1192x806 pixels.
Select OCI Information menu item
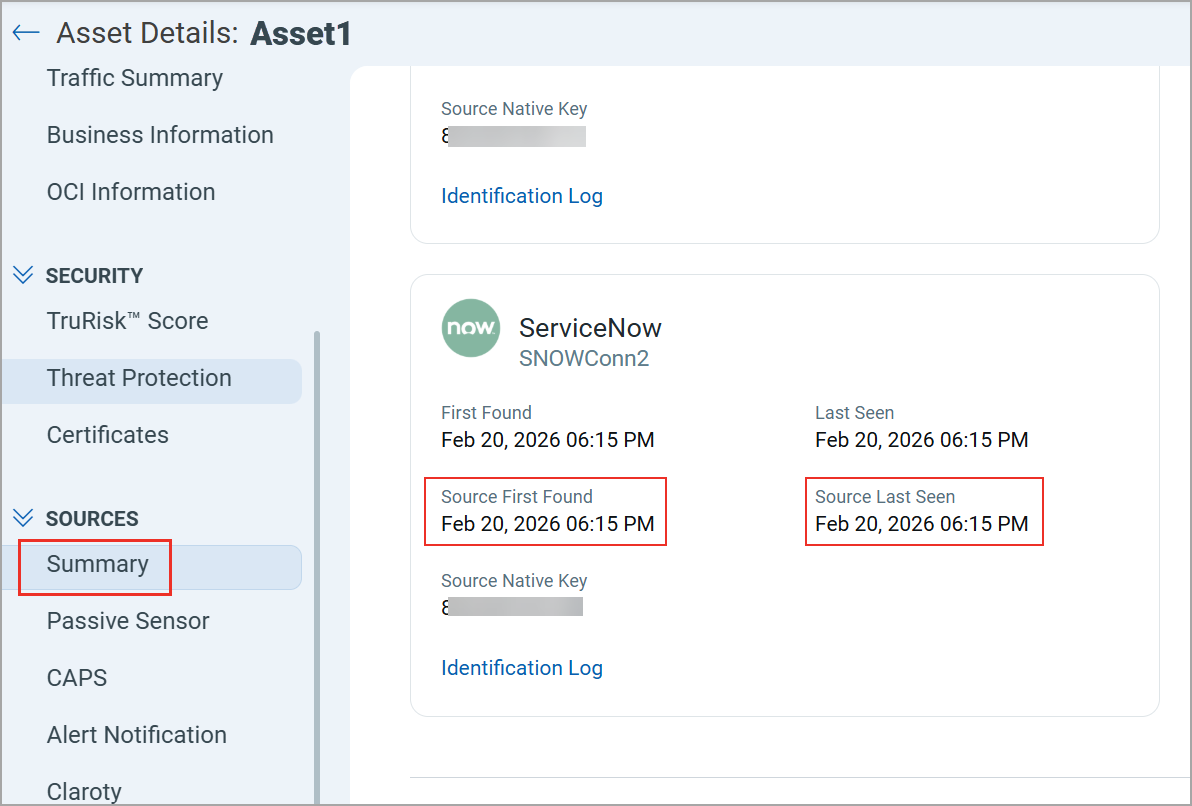coord(131,192)
